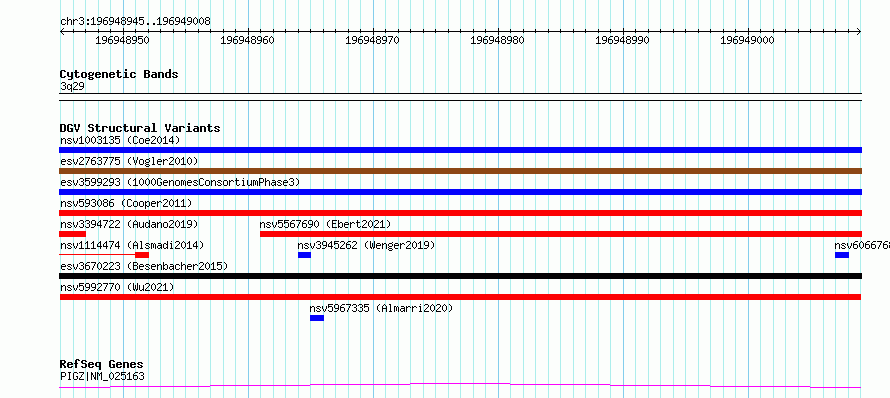Select the black esv3670223 variant bar
Screen dimensions: 890x398
click(460, 276)
